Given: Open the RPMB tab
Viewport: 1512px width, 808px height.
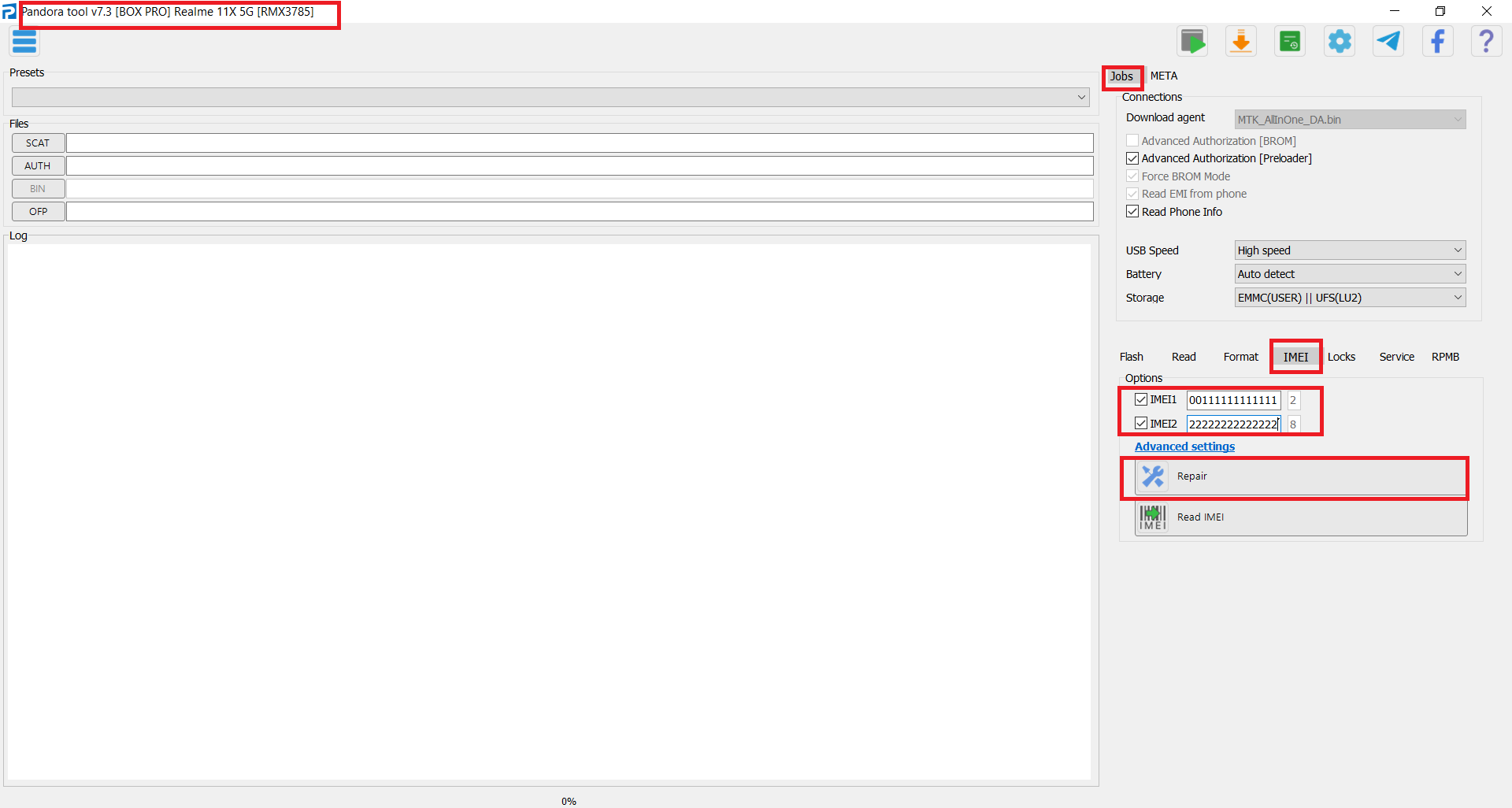Looking at the screenshot, I should (x=1446, y=357).
